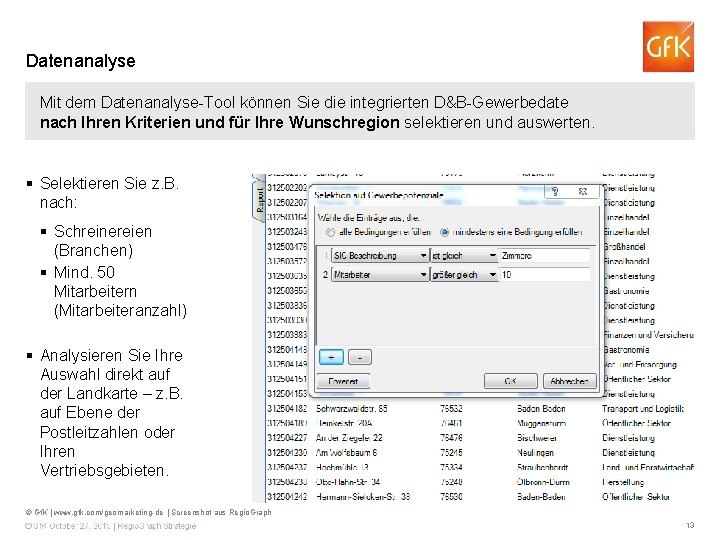Select city cell Muggensturm
This screenshot has width=720, height=540.
[541, 423]
